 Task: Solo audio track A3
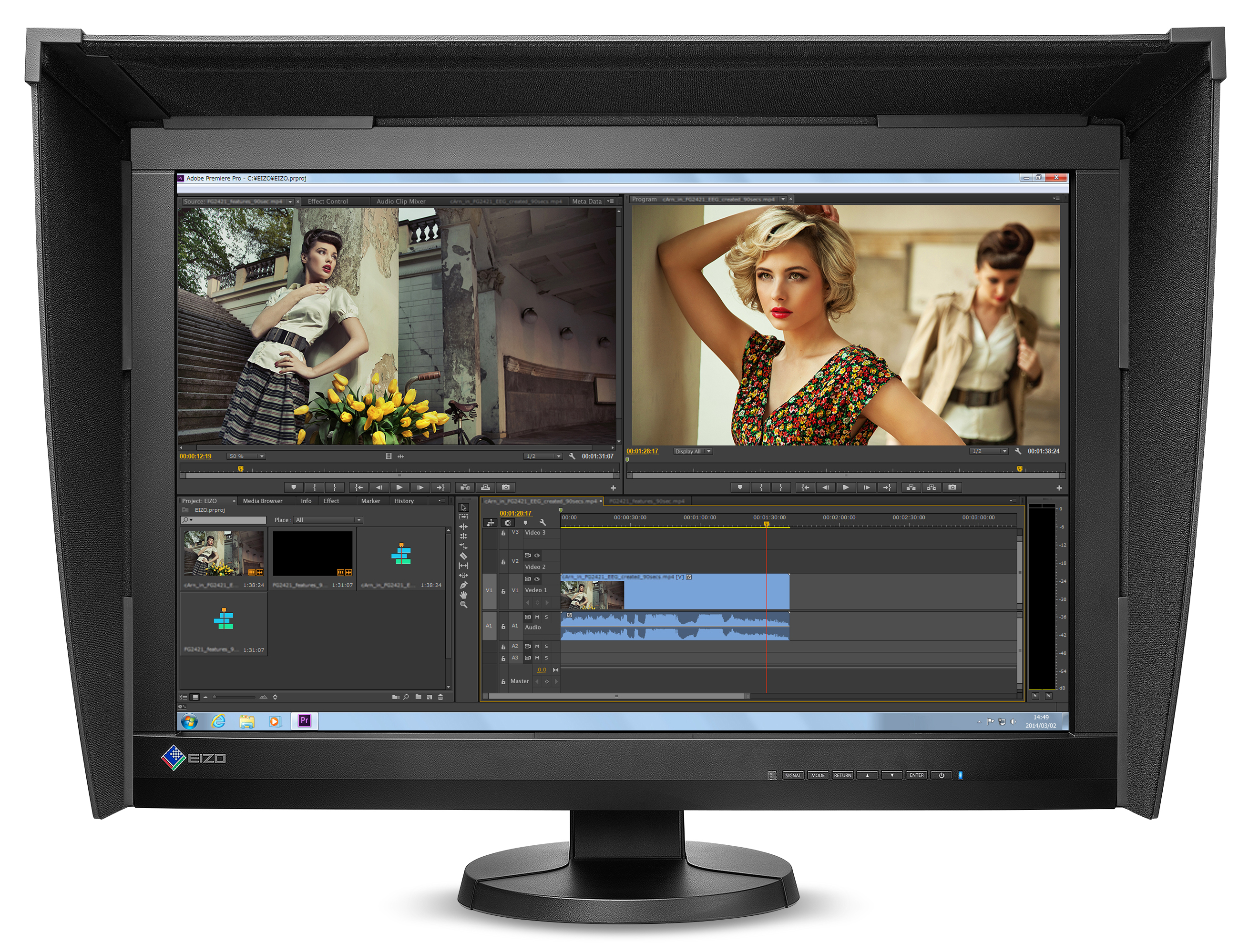tap(546, 658)
